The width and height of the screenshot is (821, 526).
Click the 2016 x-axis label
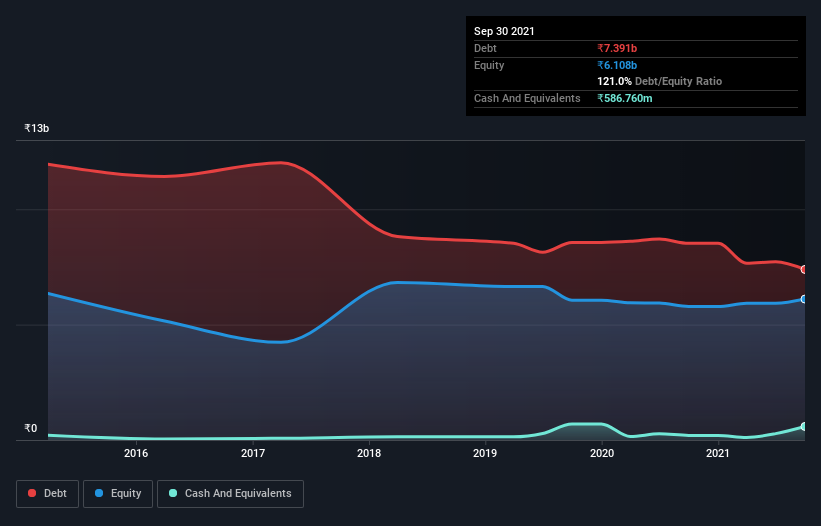pos(136,453)
